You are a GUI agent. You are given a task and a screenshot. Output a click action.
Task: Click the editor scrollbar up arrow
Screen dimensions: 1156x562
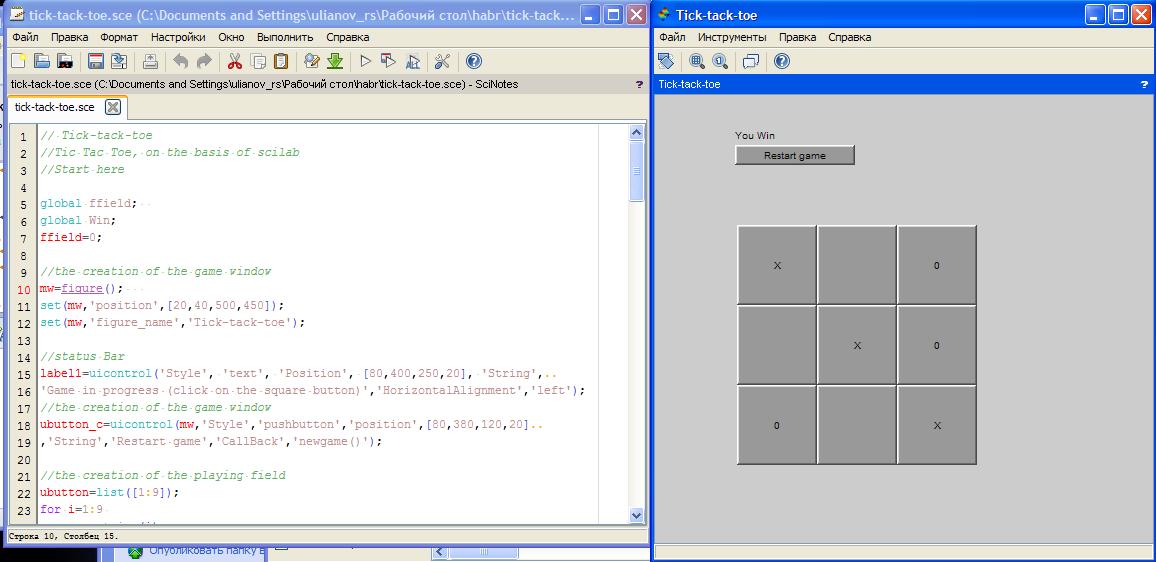coord(637,133)
